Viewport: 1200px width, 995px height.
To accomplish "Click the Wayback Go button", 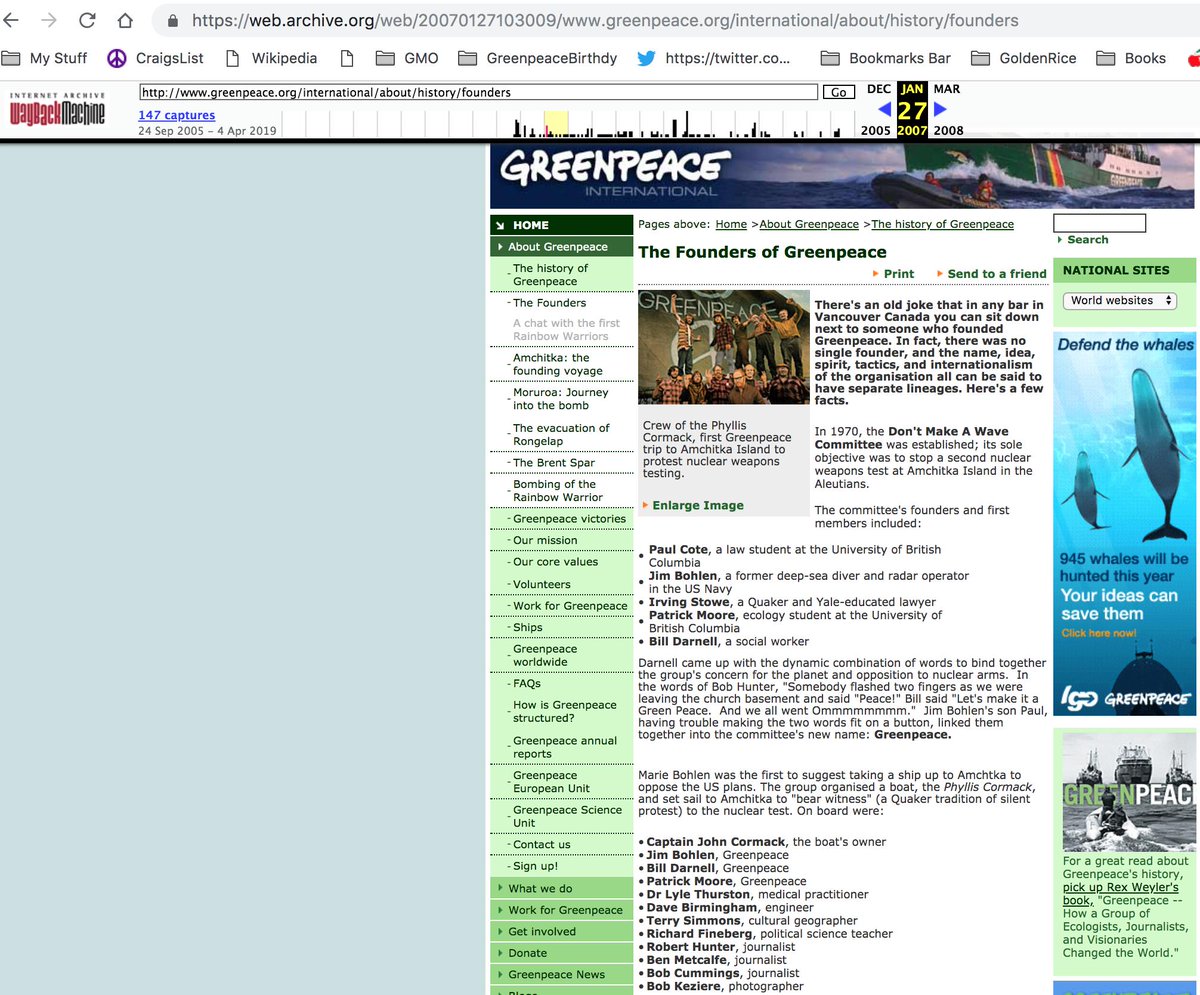I will (x=838, y=92).
